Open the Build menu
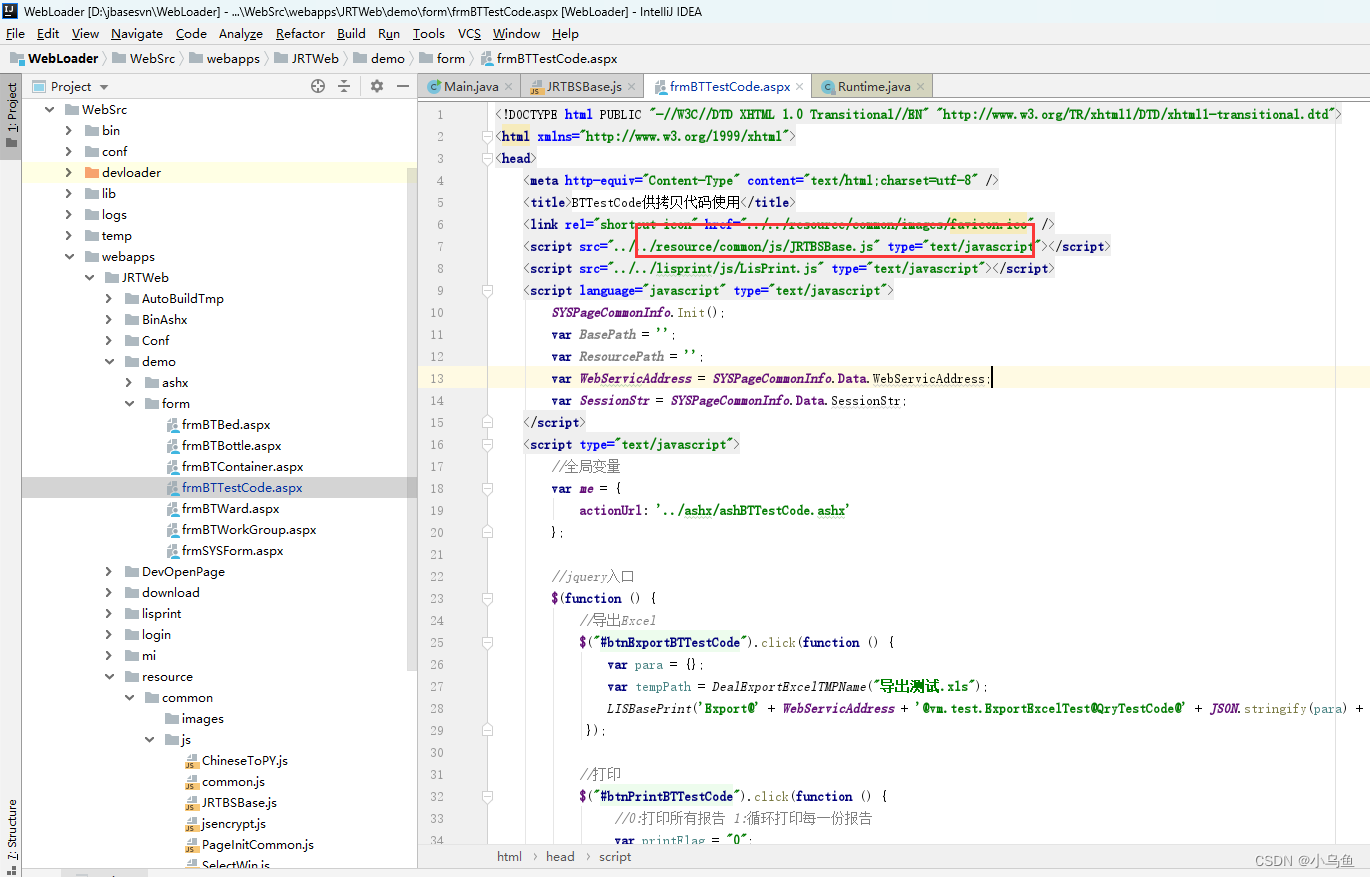Screen dimensions: 1370x877 tap(351, 33)
